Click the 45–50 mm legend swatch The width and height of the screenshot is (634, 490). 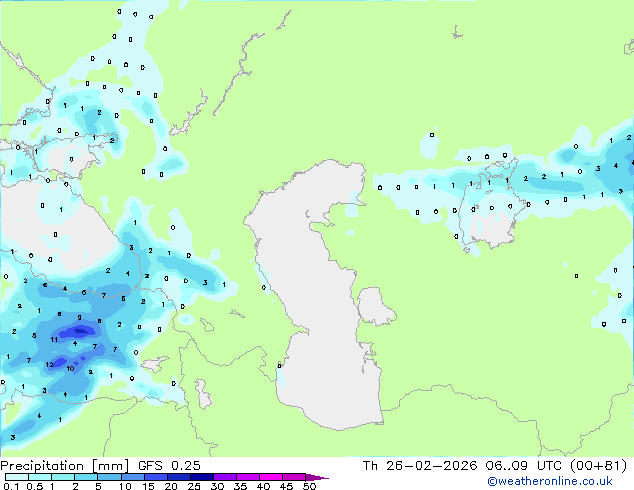pos(294,477)
